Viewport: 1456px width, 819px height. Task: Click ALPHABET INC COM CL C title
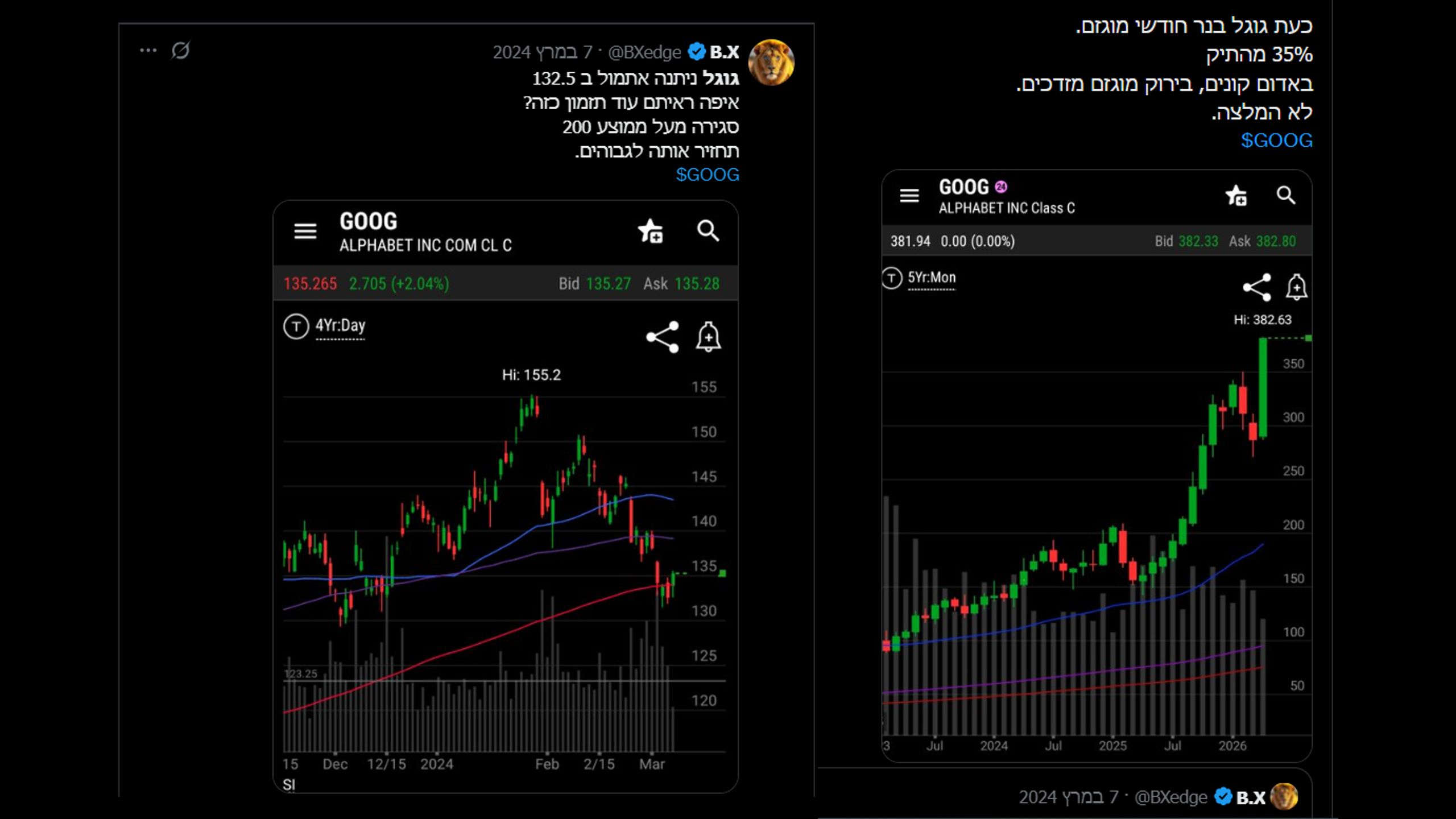[x=425, y=246]
